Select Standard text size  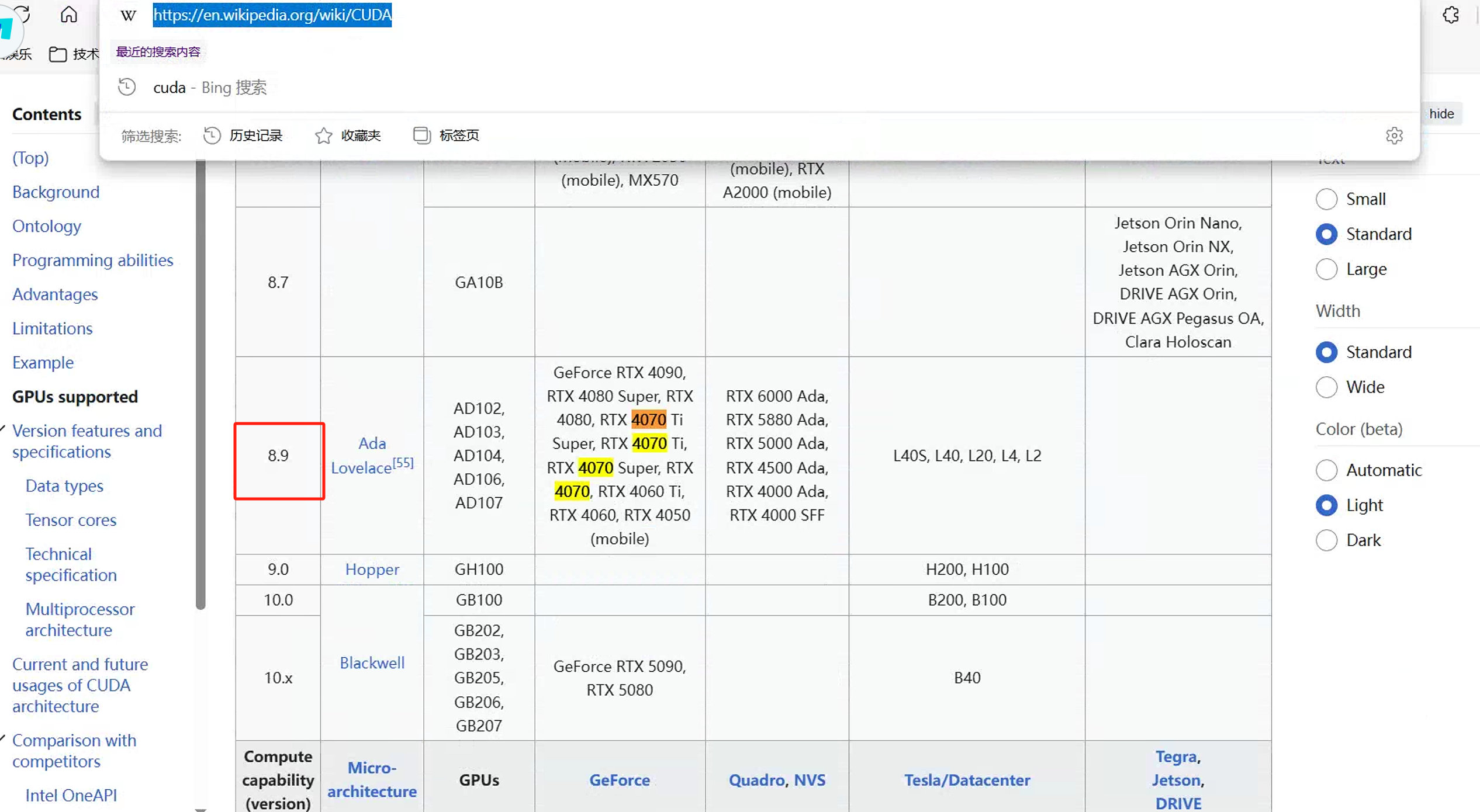point(1327,234)
